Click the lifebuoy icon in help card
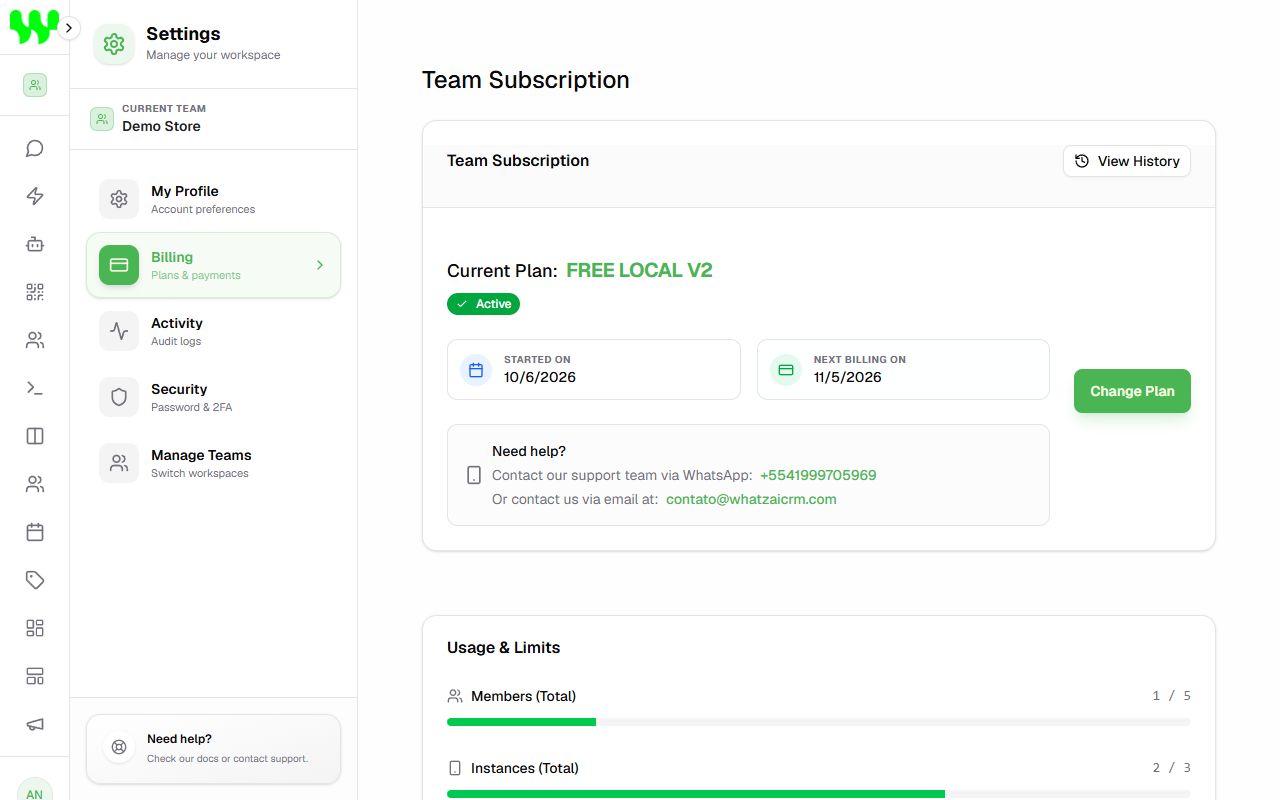This screenshot has width=1280, height=800. [x=119, y=747]
